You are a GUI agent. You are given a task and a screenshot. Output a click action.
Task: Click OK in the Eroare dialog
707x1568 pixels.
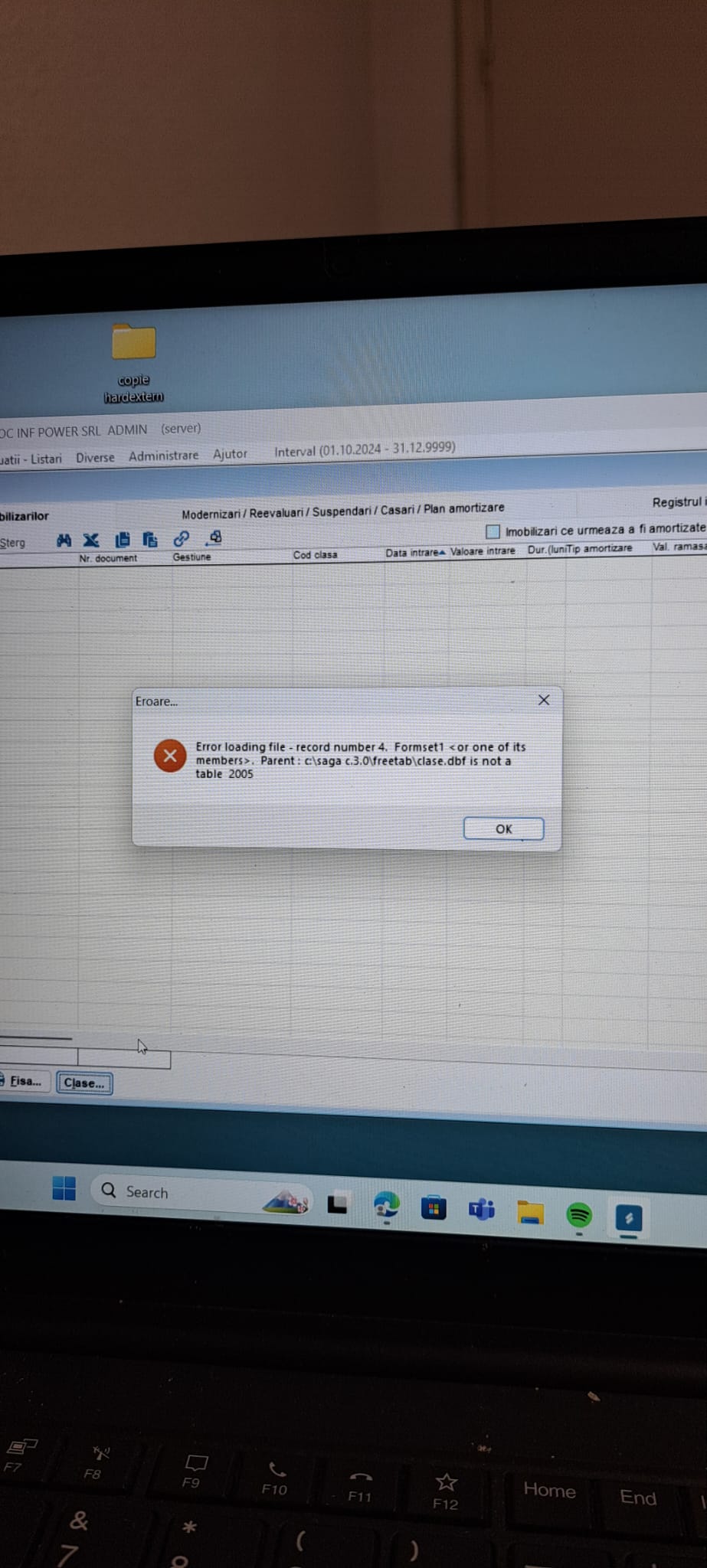(x=504, y=828)
